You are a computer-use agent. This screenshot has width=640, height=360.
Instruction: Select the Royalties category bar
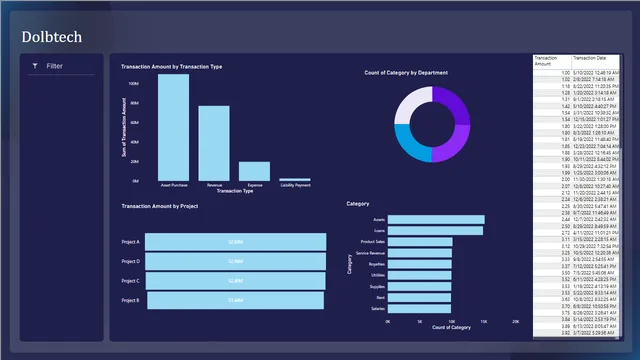(419, 264)
